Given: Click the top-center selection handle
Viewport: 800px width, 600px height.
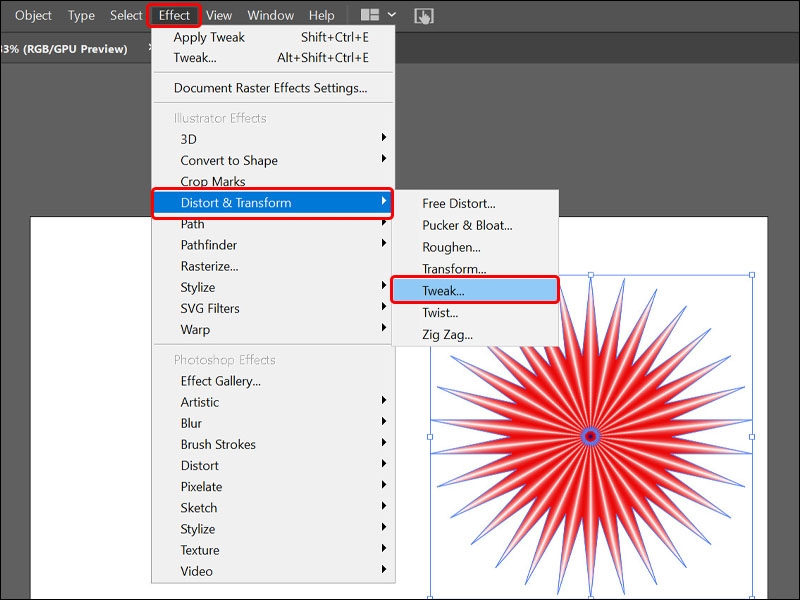Looking at the screenshot, I should [x=591, y=275].
